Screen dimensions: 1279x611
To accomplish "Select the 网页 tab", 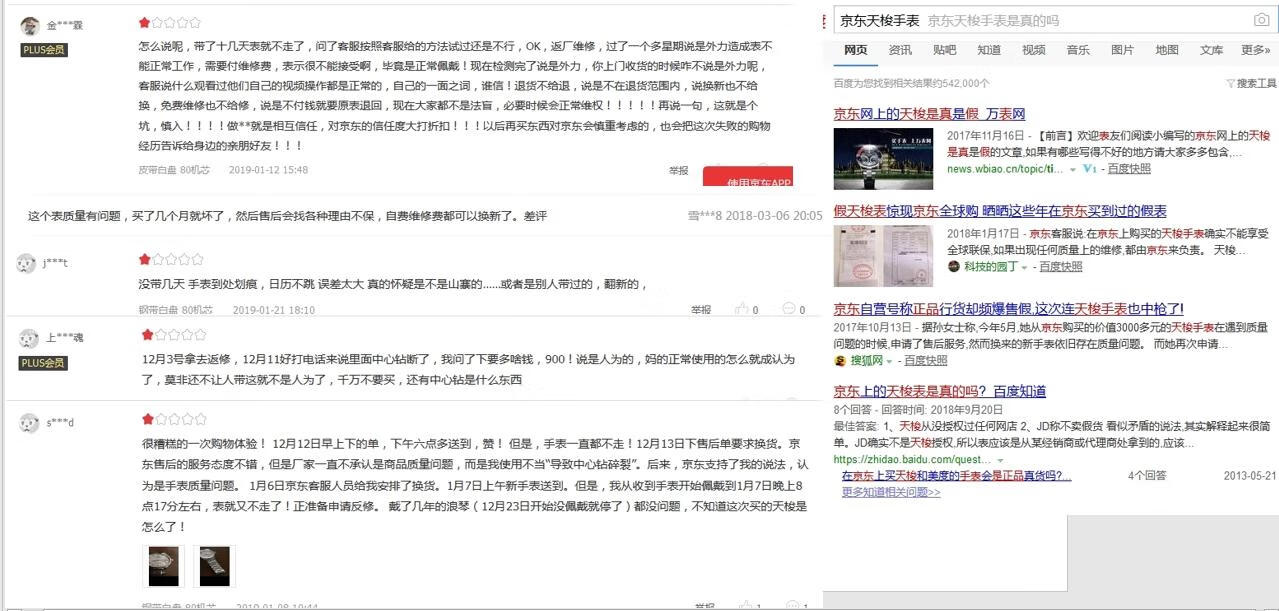I will pos(856,50).
